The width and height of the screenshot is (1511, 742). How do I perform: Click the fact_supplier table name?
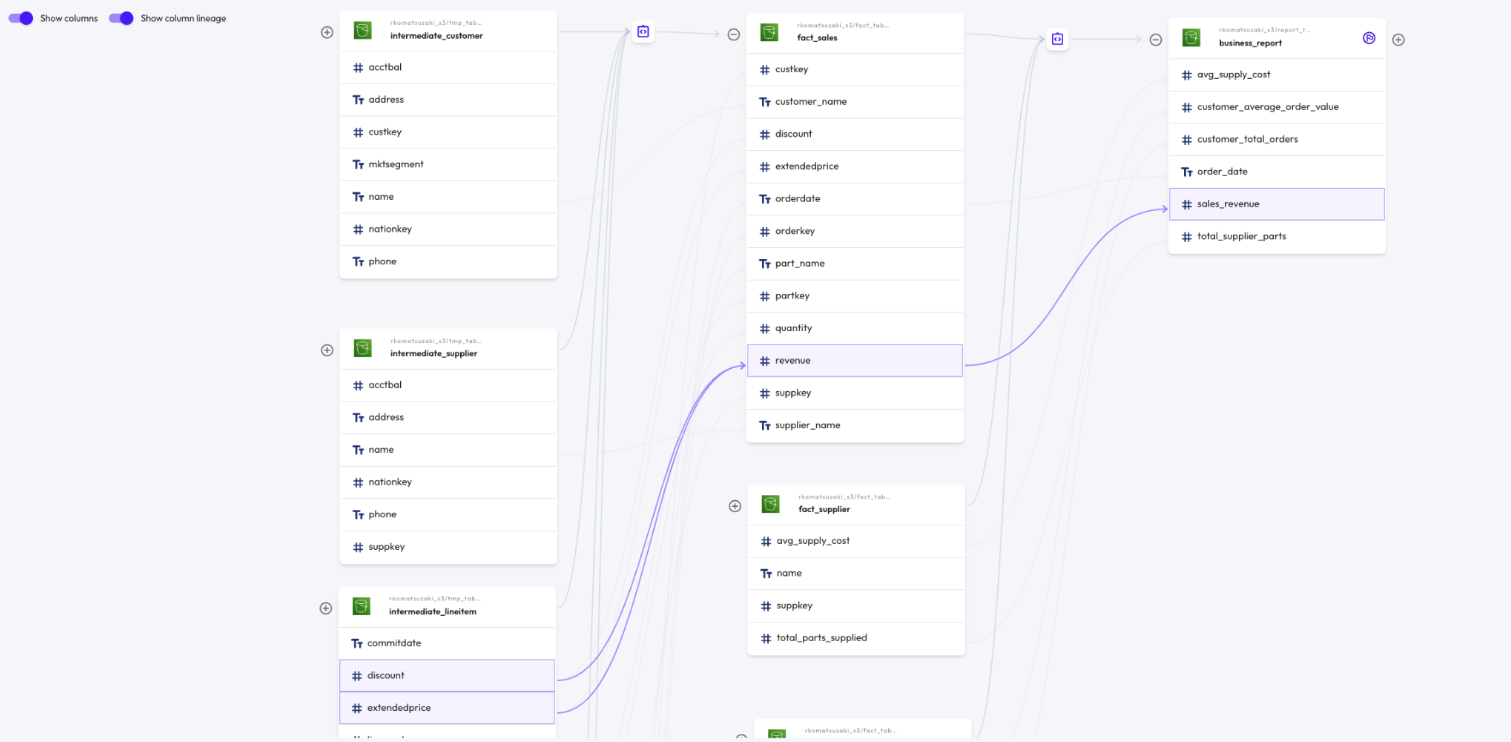click(x=822, y=509)
